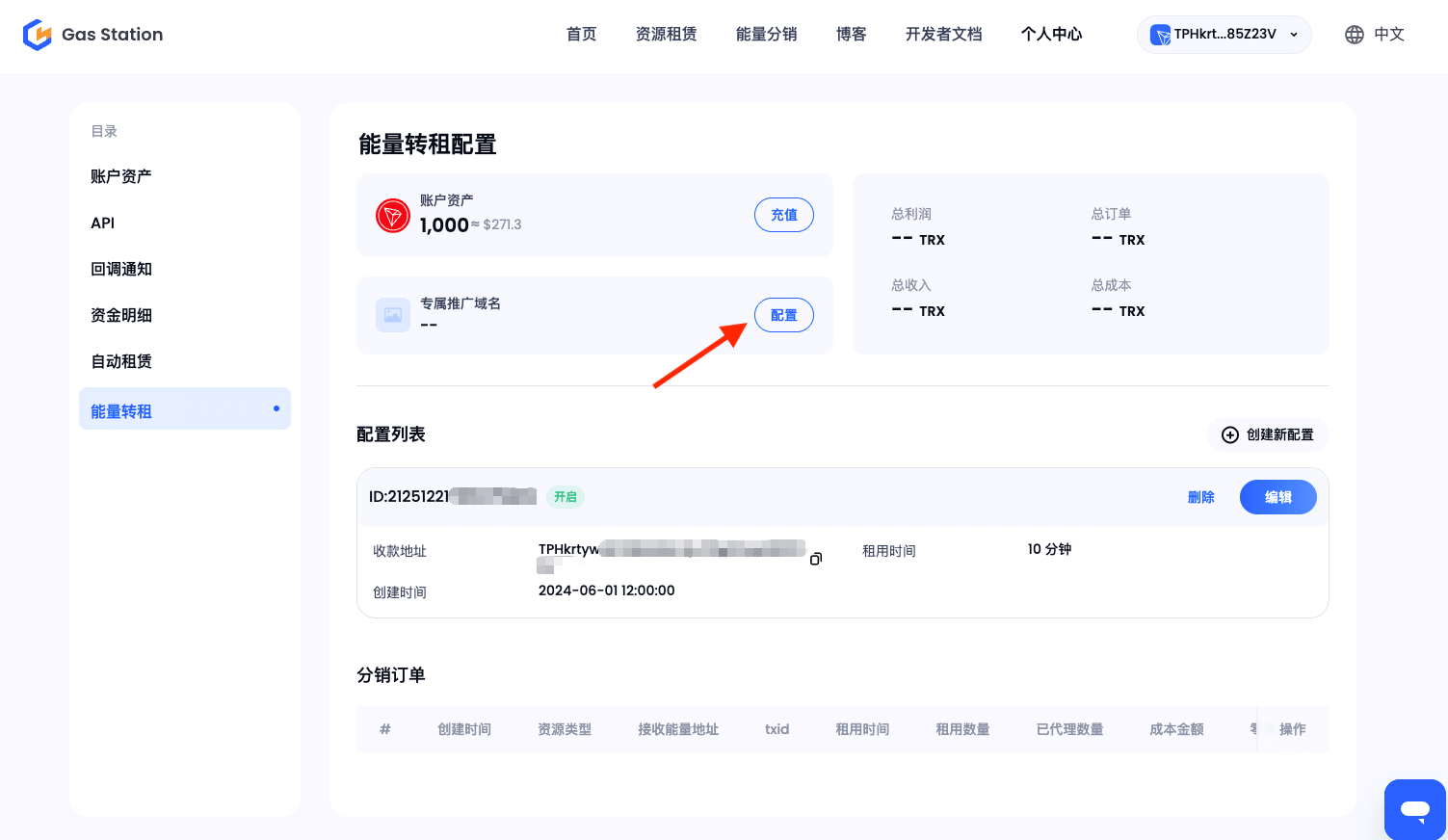Click the 配置 button for promo domain
This screenshot has height=840, width=1448.
(x=783, y=315)
